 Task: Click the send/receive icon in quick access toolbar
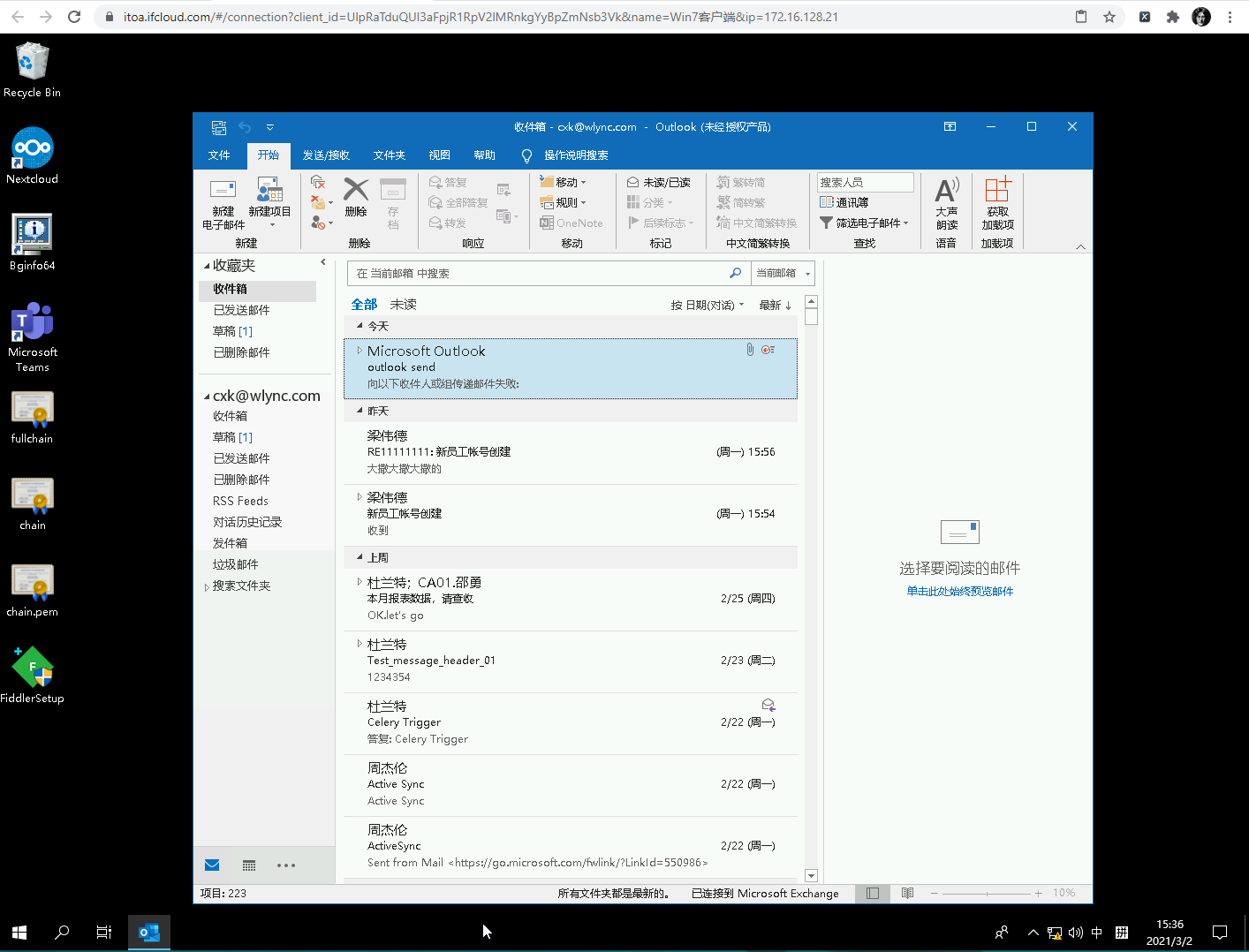(219, 127)
